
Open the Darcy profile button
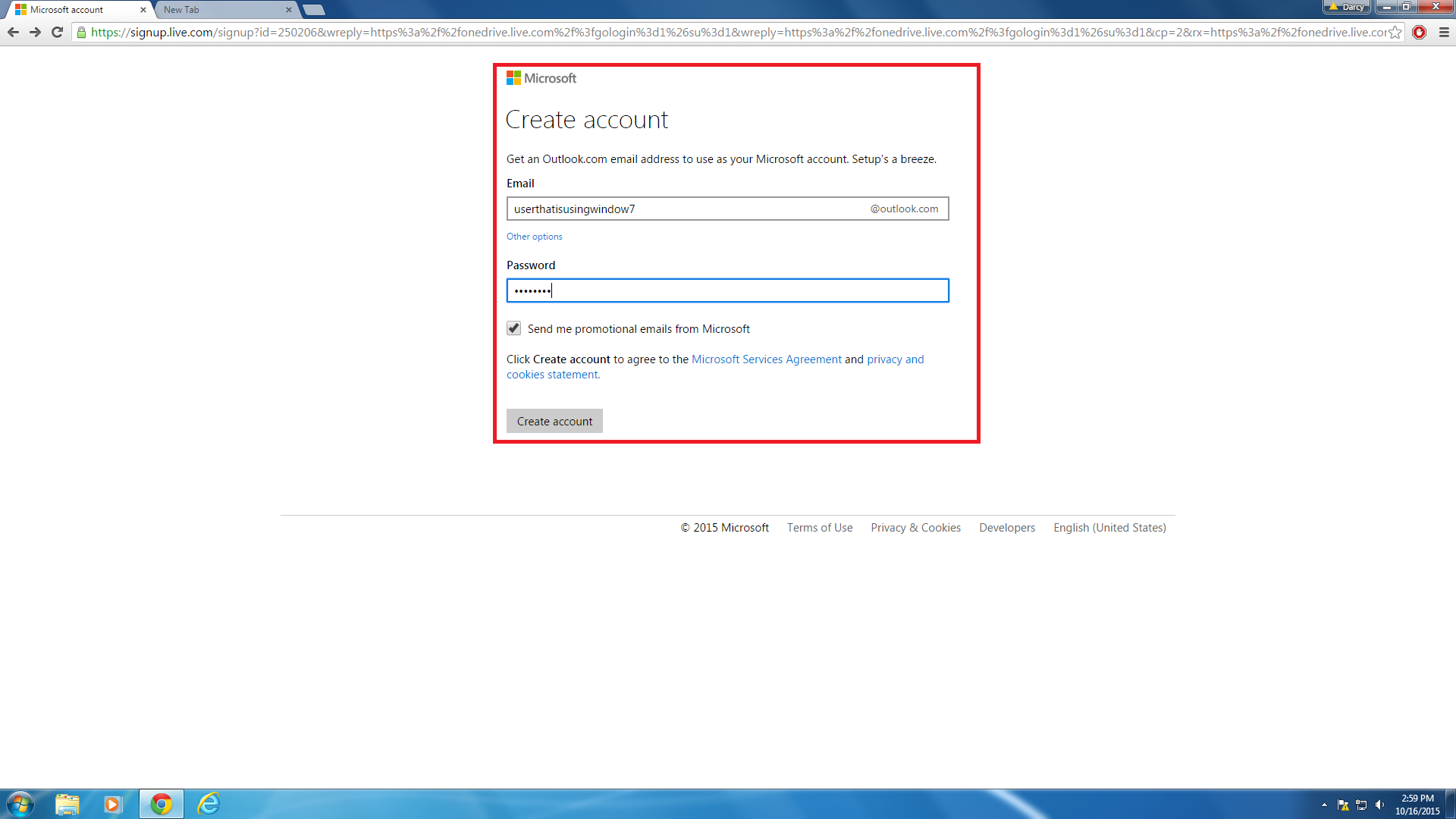[x=1347, y=7]
